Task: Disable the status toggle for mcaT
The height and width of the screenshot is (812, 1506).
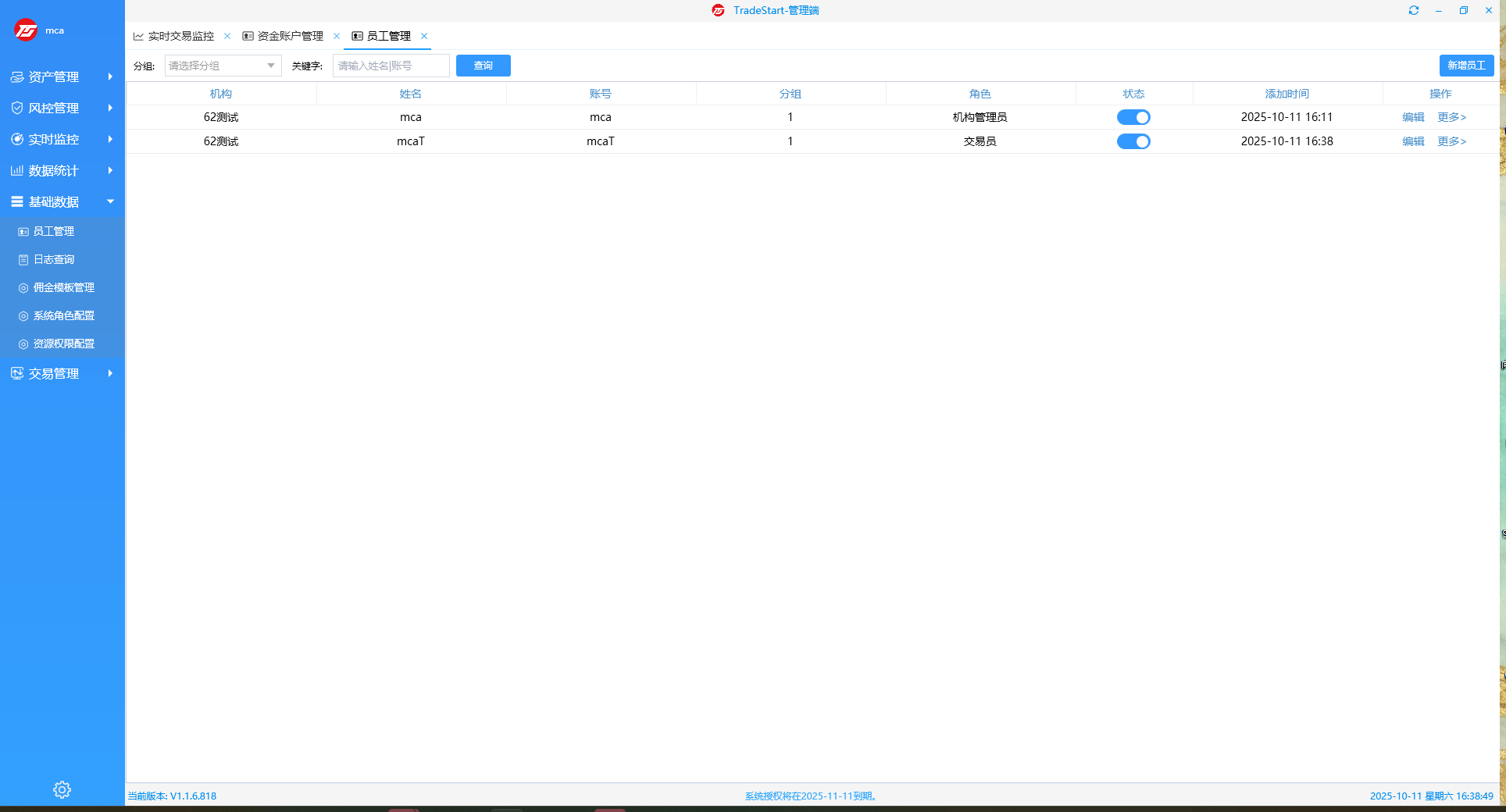Action: click(x=1133, y=141)
